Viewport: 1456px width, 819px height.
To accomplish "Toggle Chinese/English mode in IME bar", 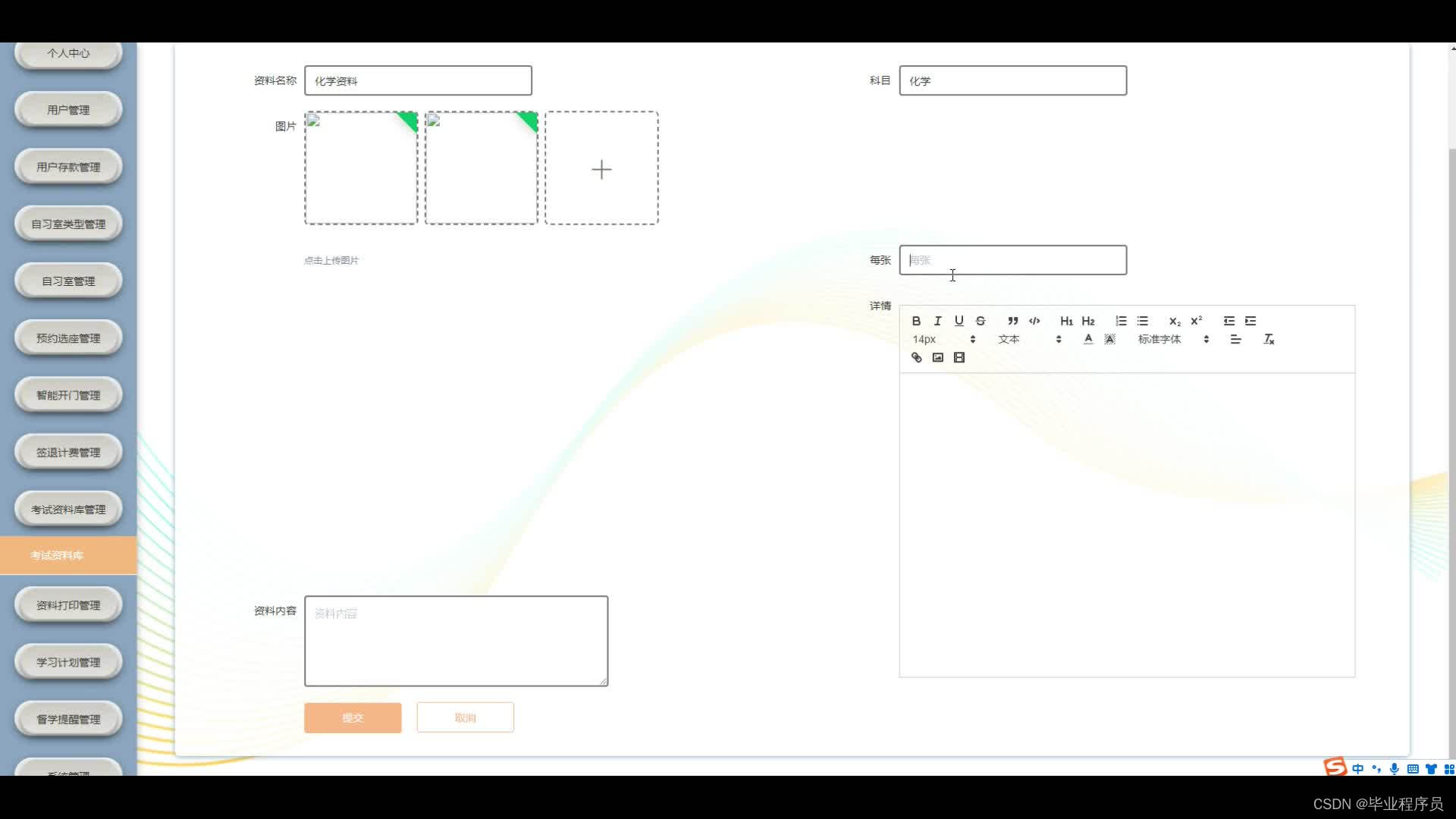I will [1357, 769].
